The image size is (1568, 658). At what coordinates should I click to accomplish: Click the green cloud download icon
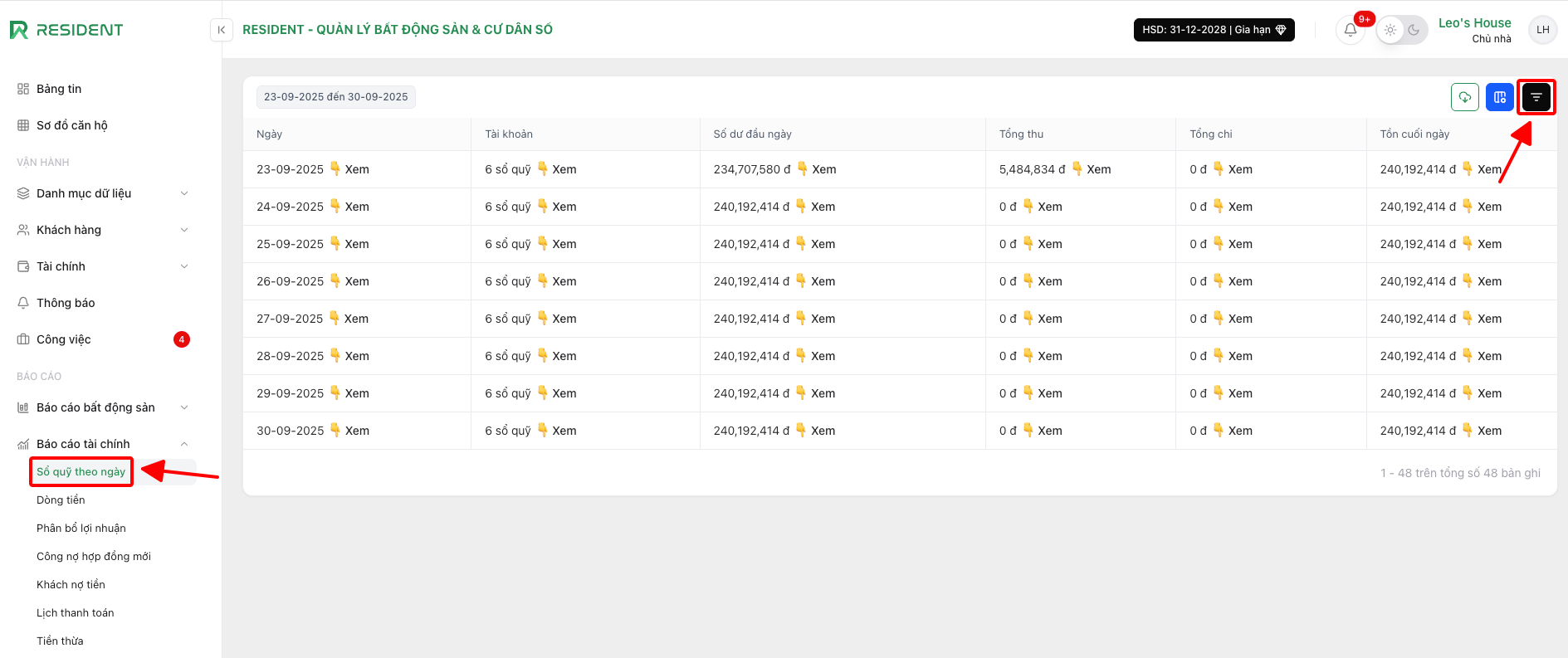point(1465,97)
